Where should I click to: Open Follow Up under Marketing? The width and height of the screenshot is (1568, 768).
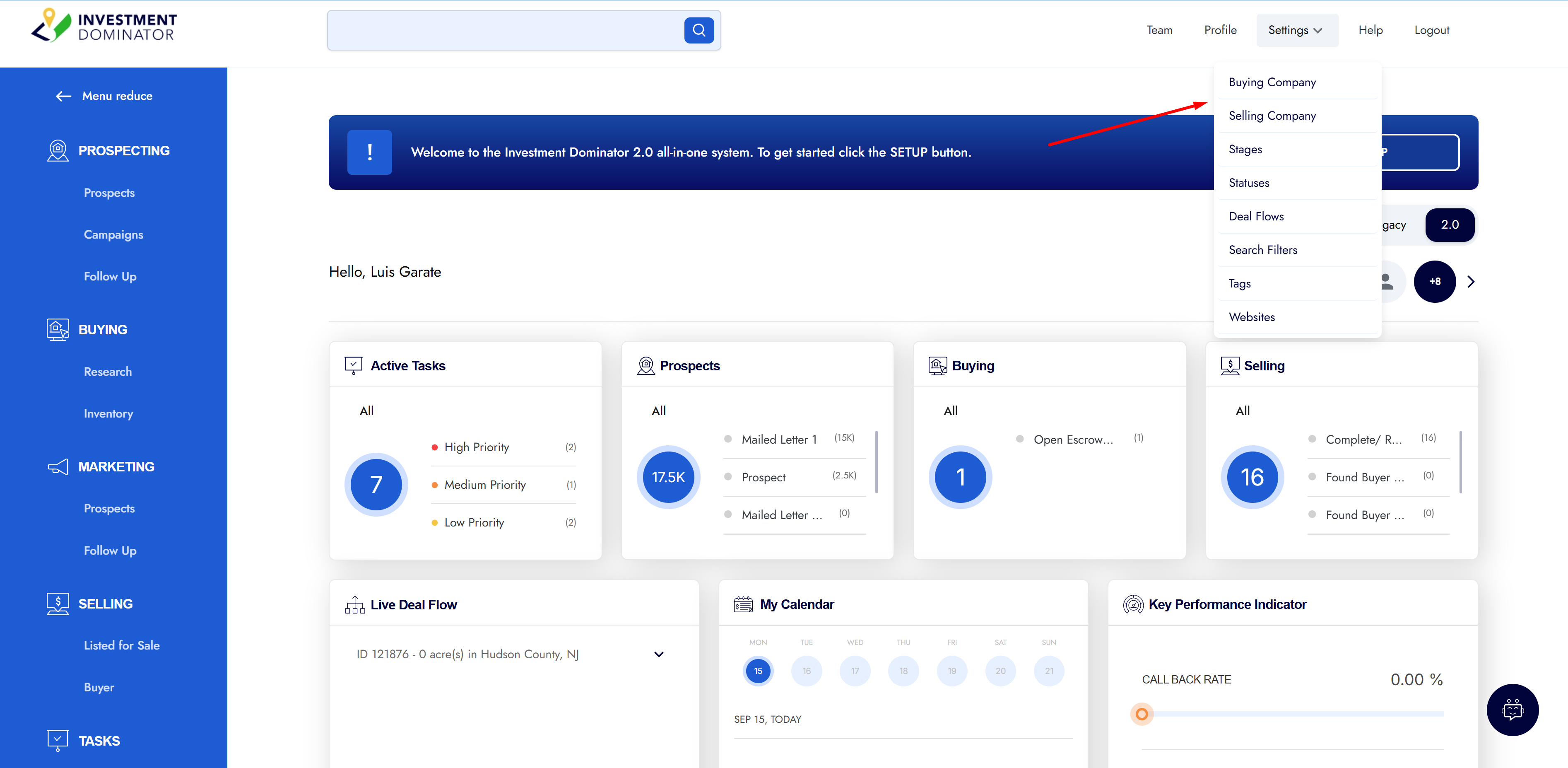[110, 551]
